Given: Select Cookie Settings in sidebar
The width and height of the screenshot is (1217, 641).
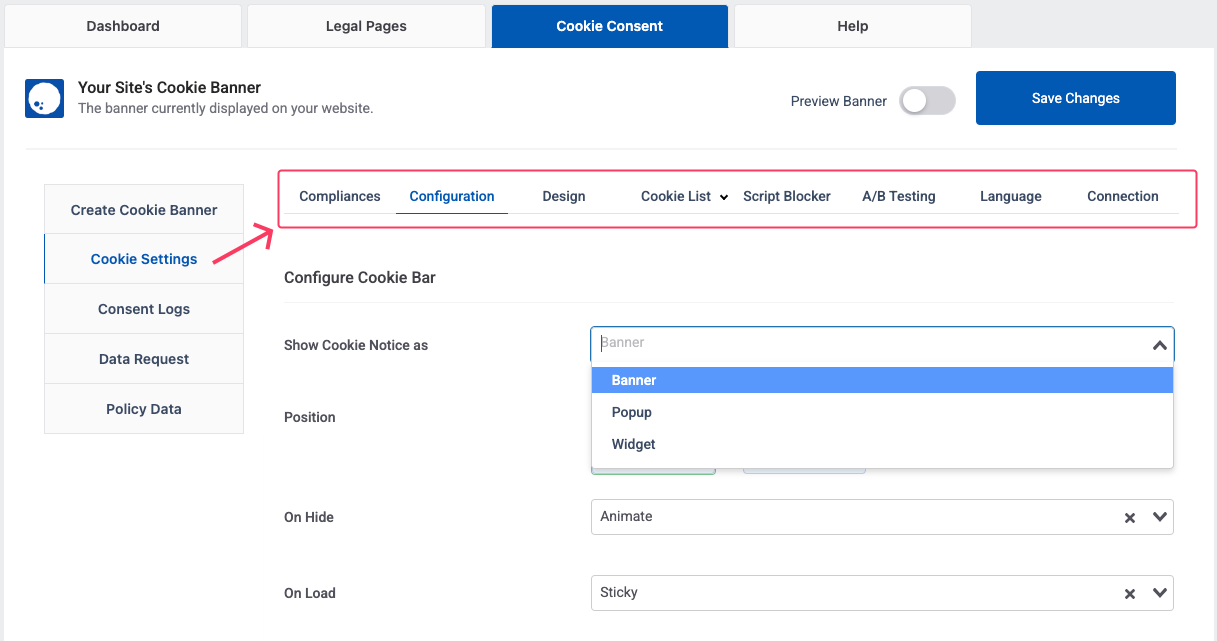Looking at the screenshot, I should coord(144,259).
